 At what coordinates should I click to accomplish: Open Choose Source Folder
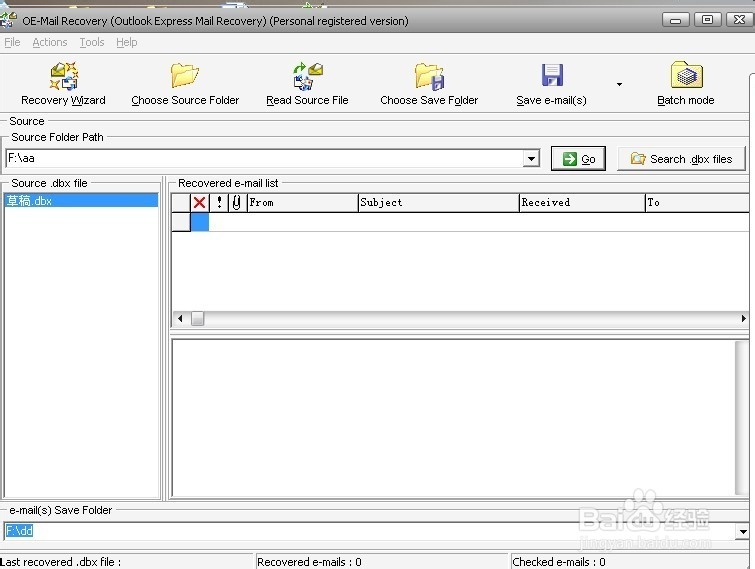tap(185, 83)
